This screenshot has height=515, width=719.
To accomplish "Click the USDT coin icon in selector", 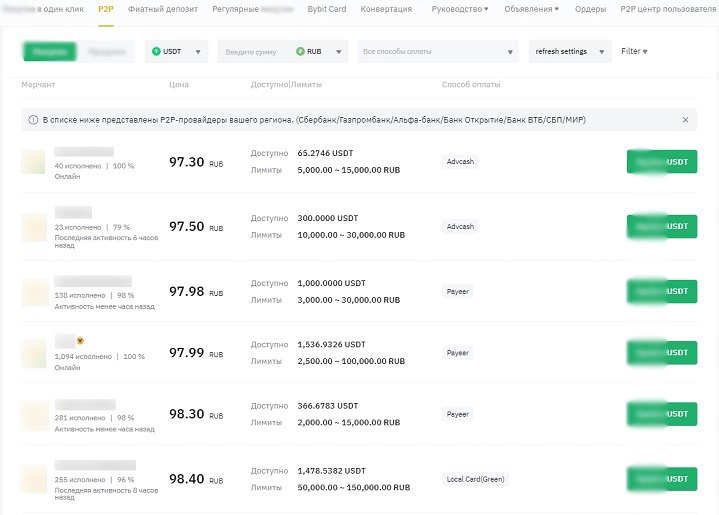I will point(156,51).
